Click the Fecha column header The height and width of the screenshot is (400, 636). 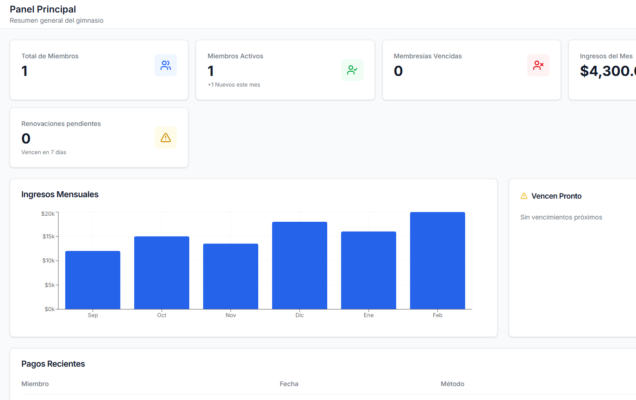point(289,384)
